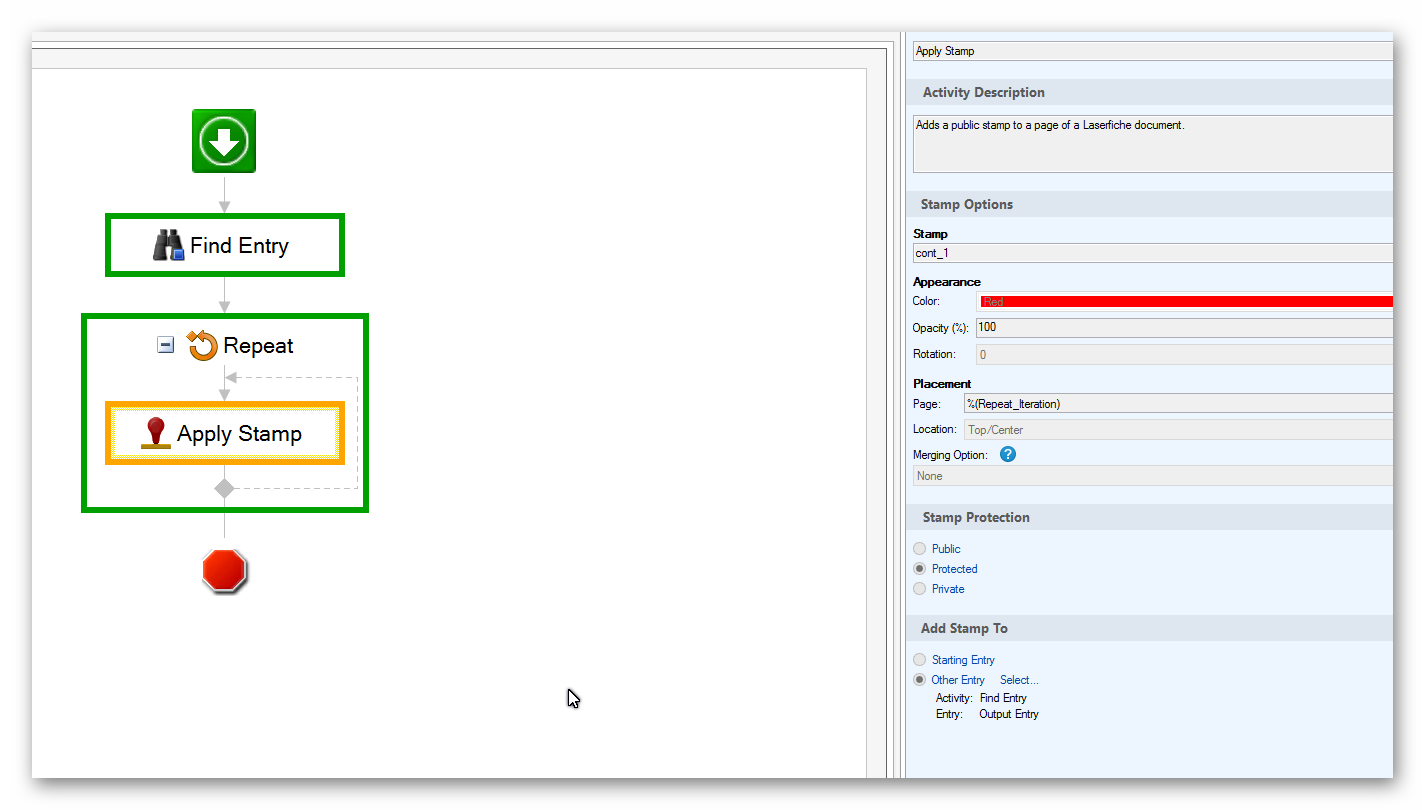The width and height of the screenshot is (1425, 810).
Task: Select the Find Entry activity label
Action: (x=239, y=245)
